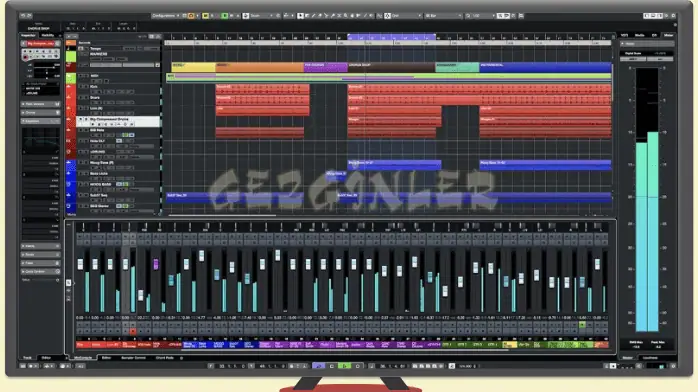Click the purple fader cap in mixer

pyautogui.click(x=156, y=264)
